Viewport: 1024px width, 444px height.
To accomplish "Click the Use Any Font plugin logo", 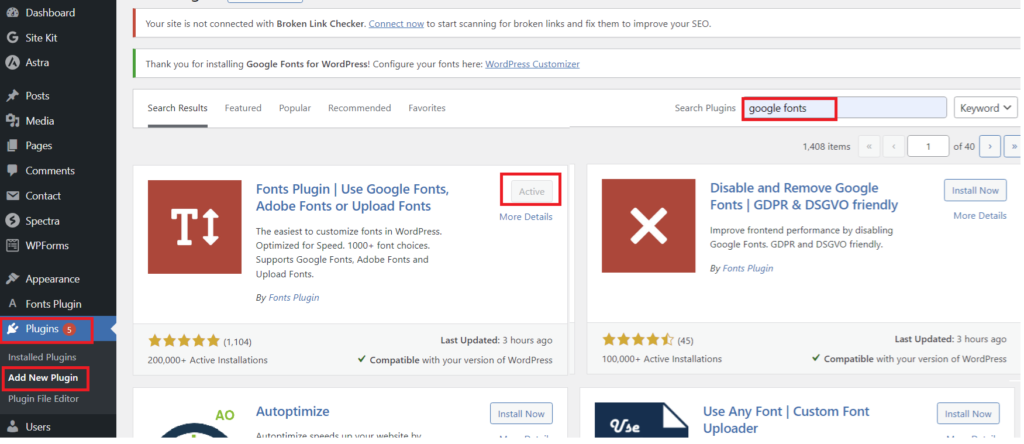I will pos(641,420).
